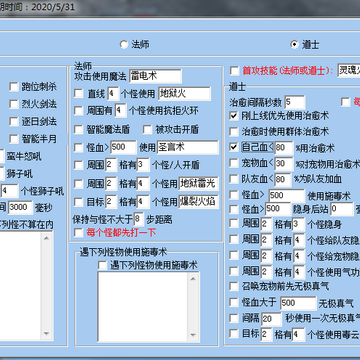
Task: Enable the 目标 个怪用 爆裂火焰 checkbox
Action: [x=78, y=202]
